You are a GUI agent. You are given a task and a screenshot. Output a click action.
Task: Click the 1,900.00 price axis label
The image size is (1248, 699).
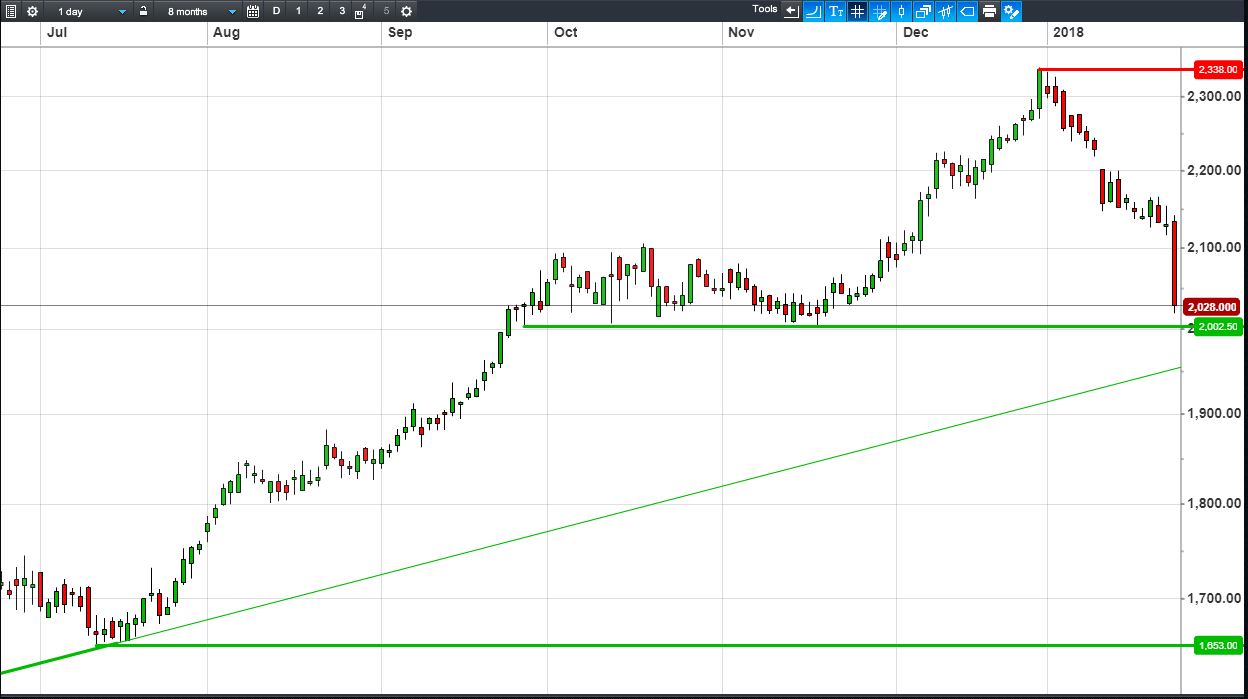point(1214,413)
